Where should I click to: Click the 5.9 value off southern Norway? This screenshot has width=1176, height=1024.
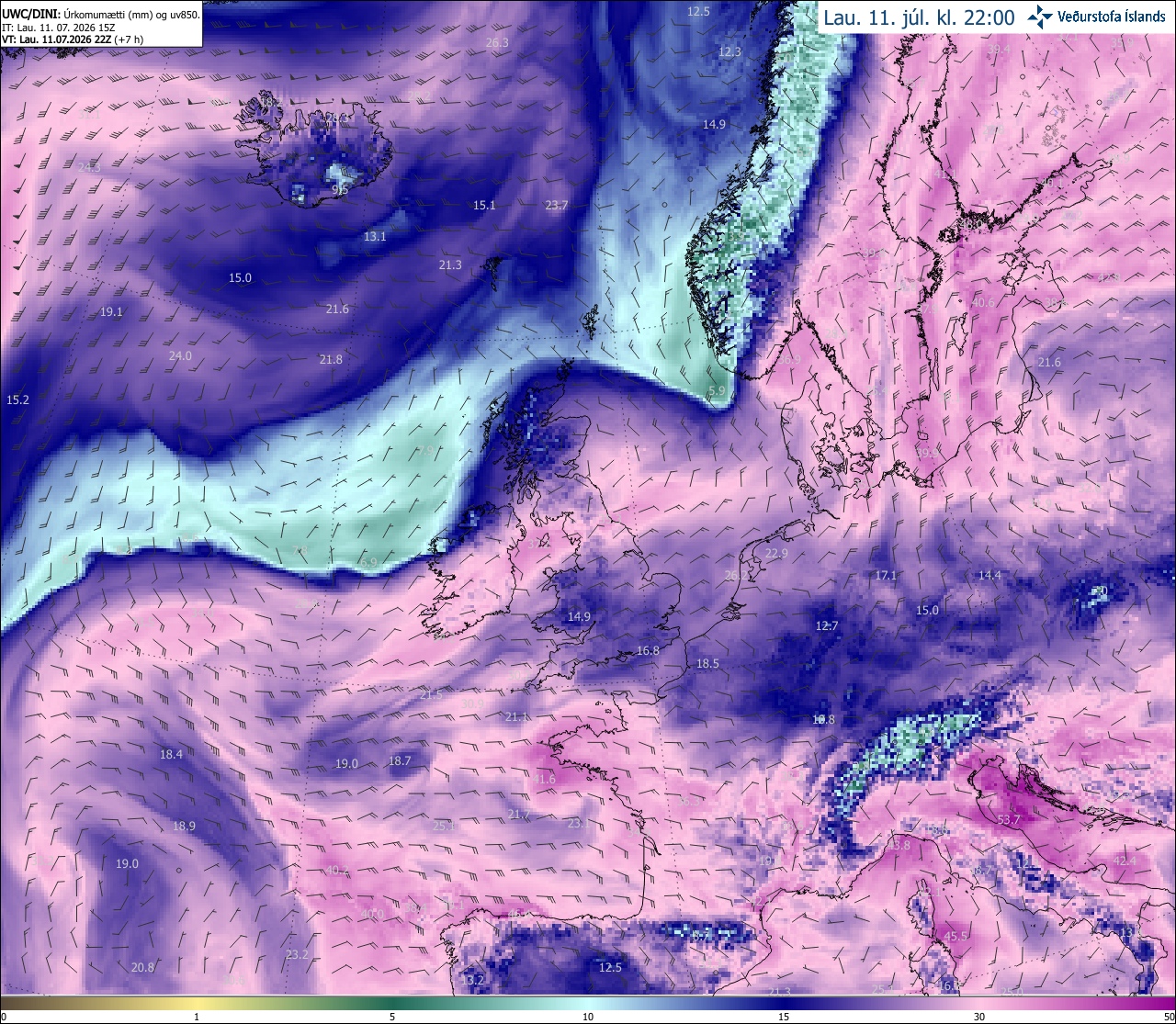718,390
